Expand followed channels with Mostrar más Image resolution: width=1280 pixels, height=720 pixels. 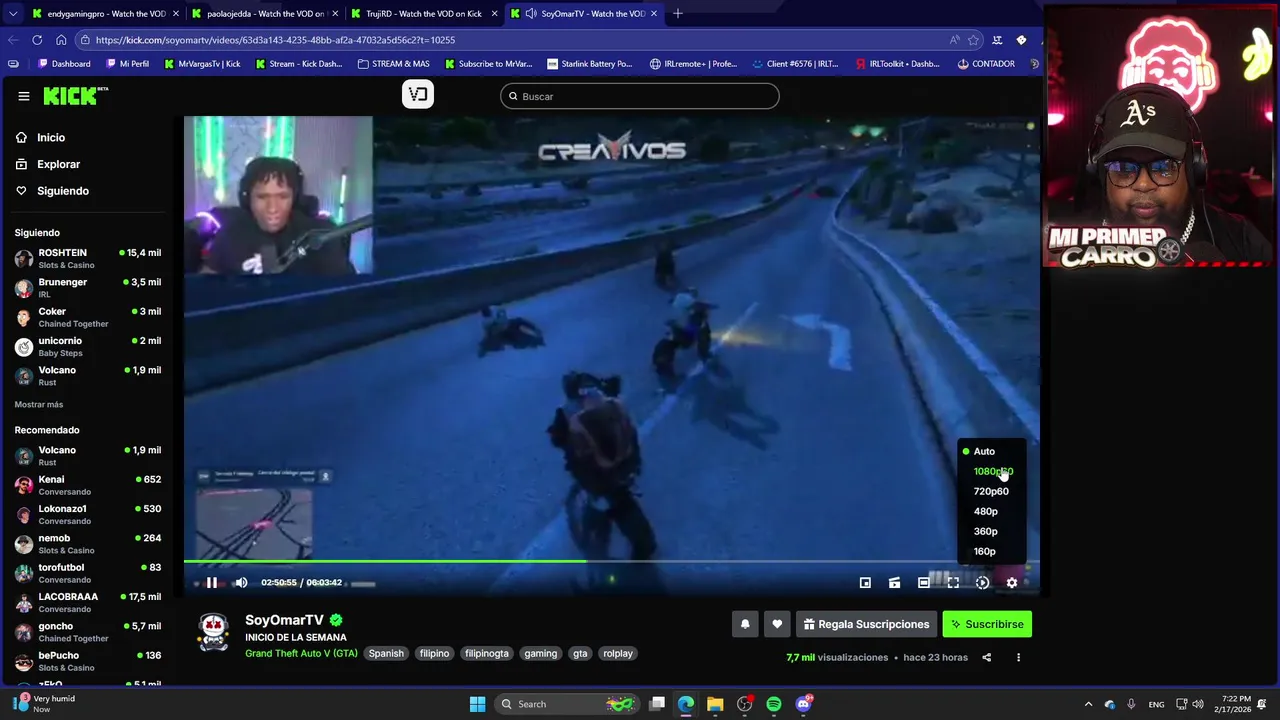pyautogui.click(x=39, y=404)
